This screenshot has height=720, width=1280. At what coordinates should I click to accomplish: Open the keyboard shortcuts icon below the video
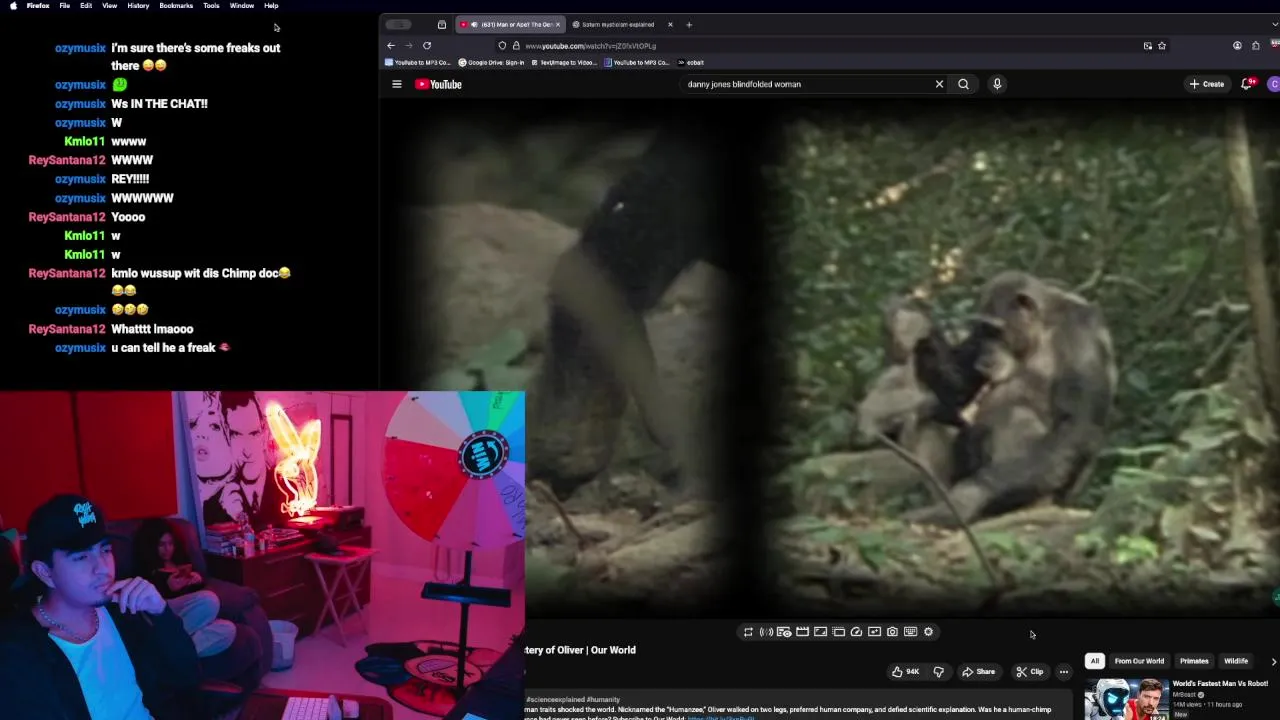coord(910,632)
